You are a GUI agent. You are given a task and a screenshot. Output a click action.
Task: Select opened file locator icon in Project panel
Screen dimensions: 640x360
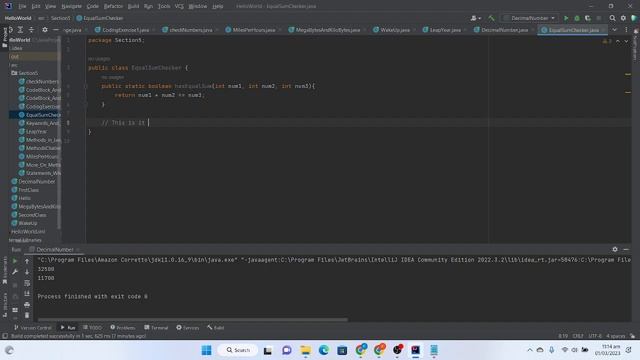pyautogui.click(x=11, y=30)
